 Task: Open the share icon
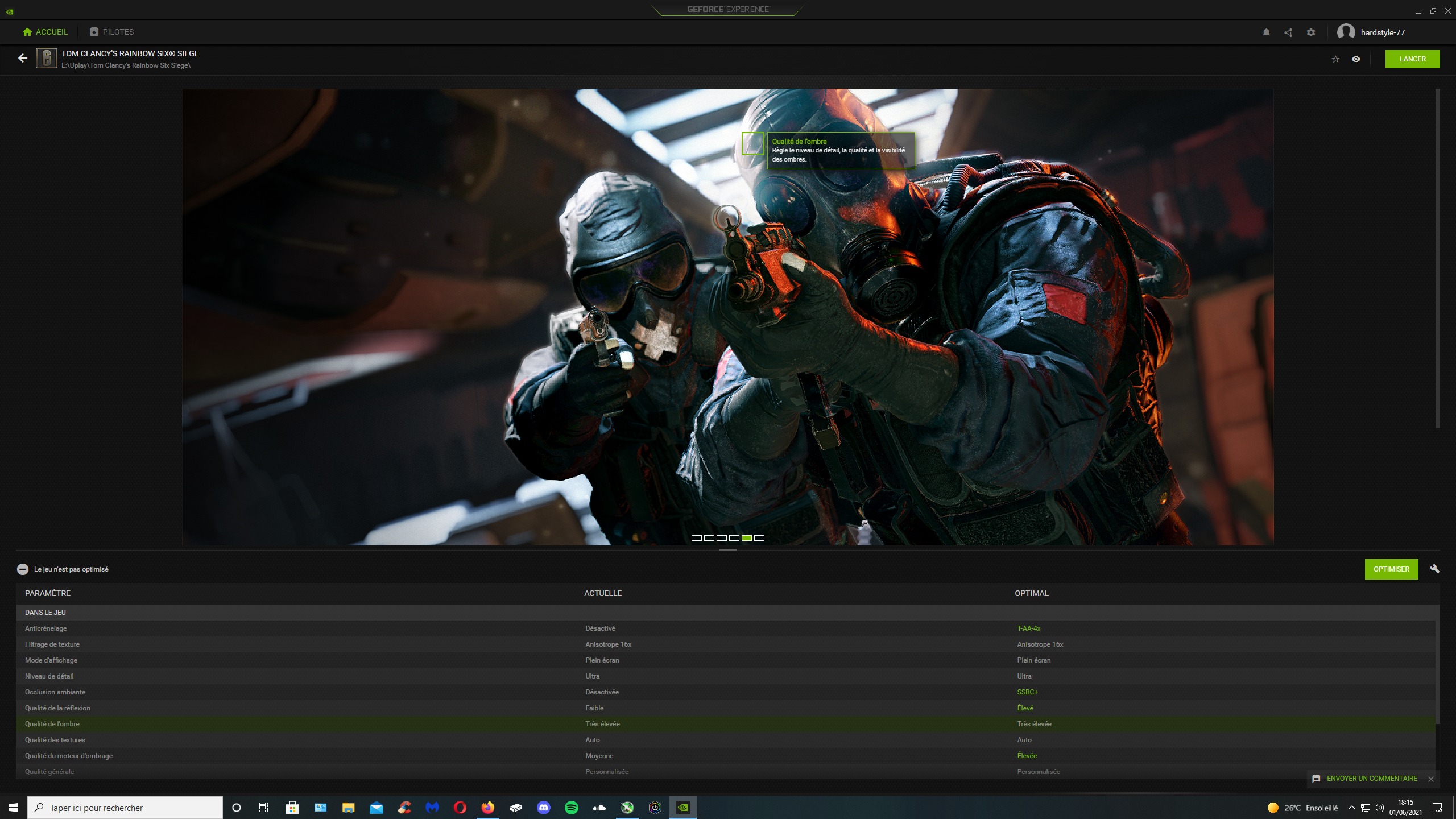pyautogui.click(x=1288, y=32)
